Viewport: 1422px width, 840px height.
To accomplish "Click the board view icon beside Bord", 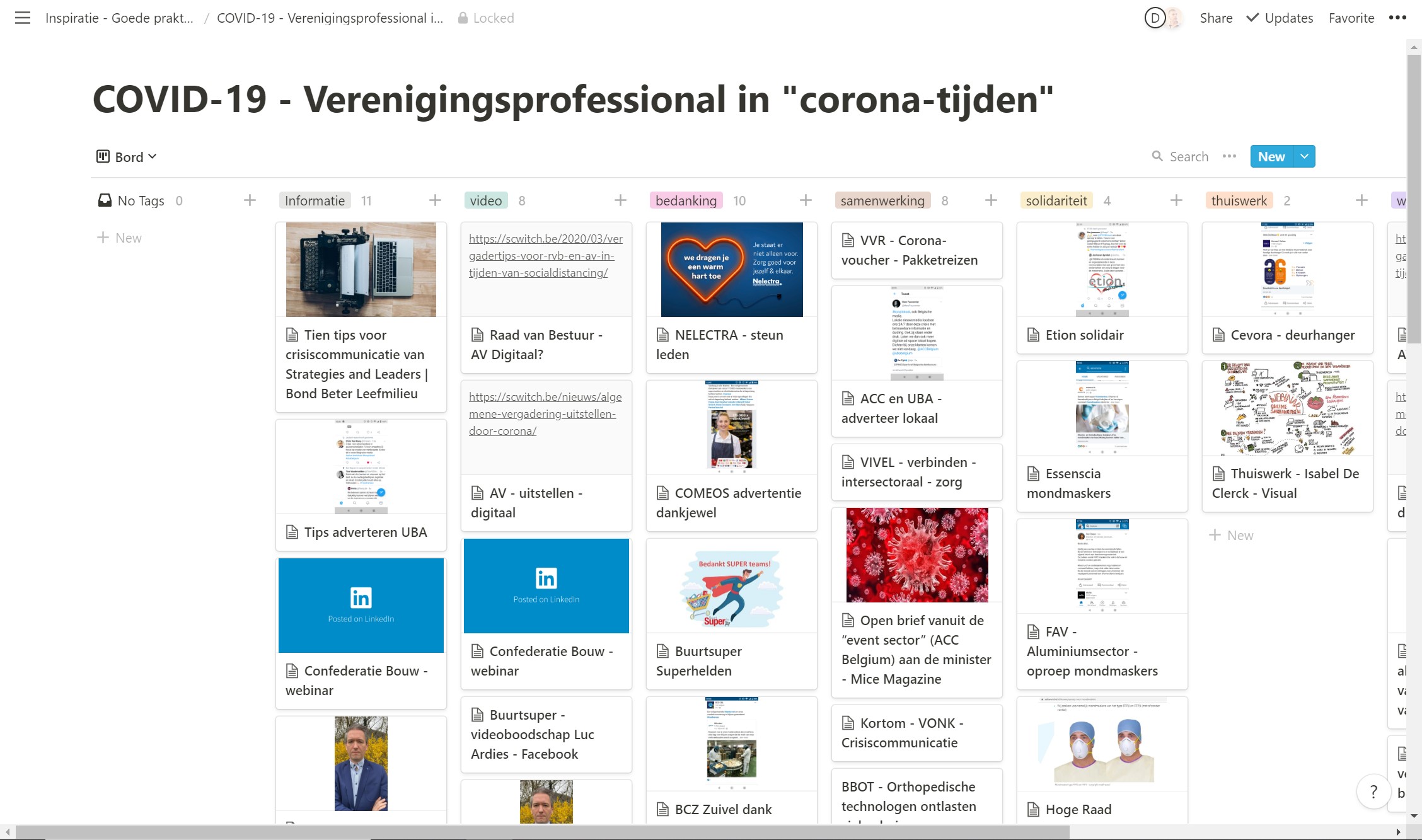I will pyautogui.click(x=102, y=156).
